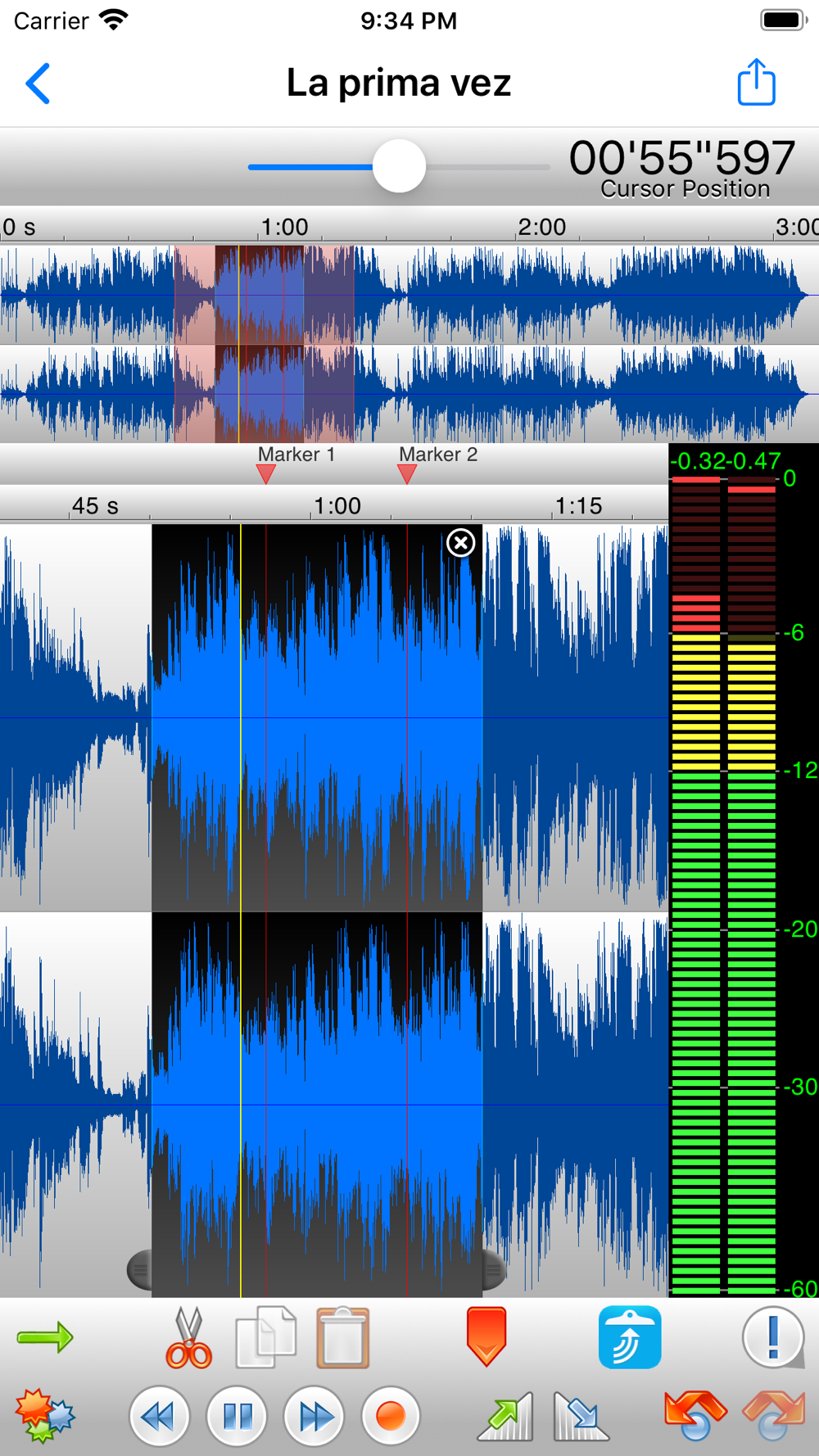Open the blue fingerprint audio tool icon
819x1456 pixels.
tap(629, 1337)
